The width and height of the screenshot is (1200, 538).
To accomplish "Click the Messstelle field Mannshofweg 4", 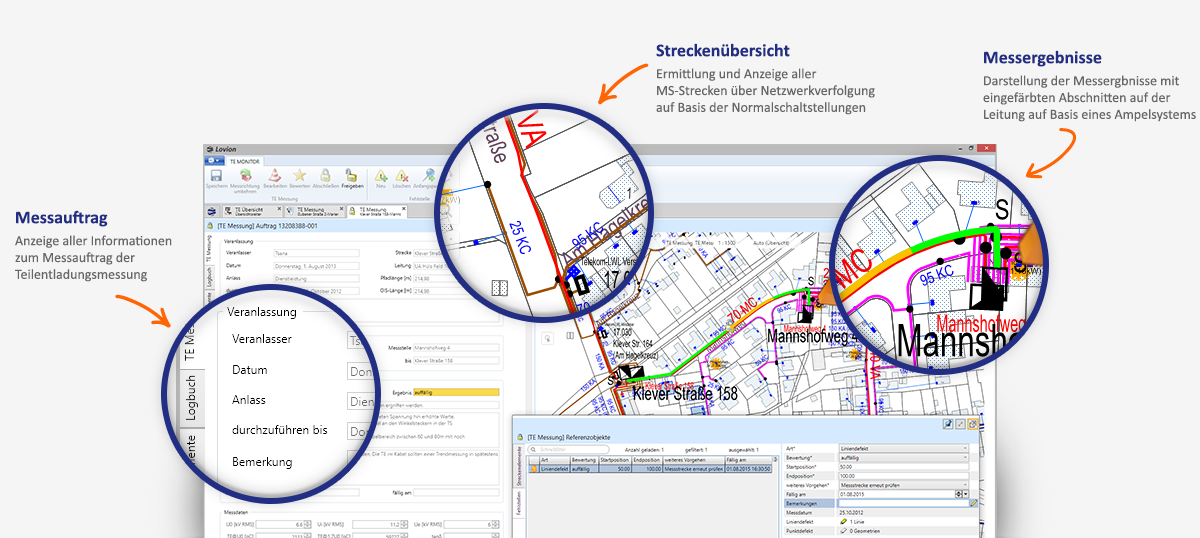I will point(455,347).
